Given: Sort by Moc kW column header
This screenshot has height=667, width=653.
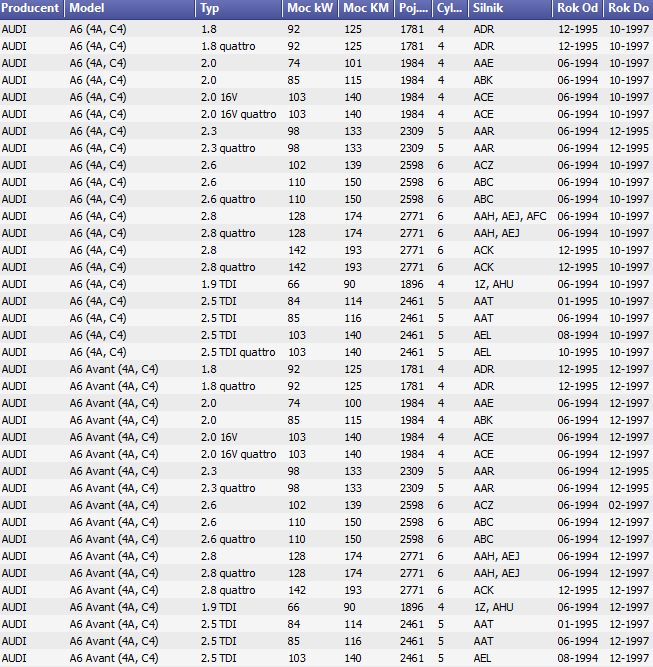Looking at the screenshot, I should tap(310, 9).
